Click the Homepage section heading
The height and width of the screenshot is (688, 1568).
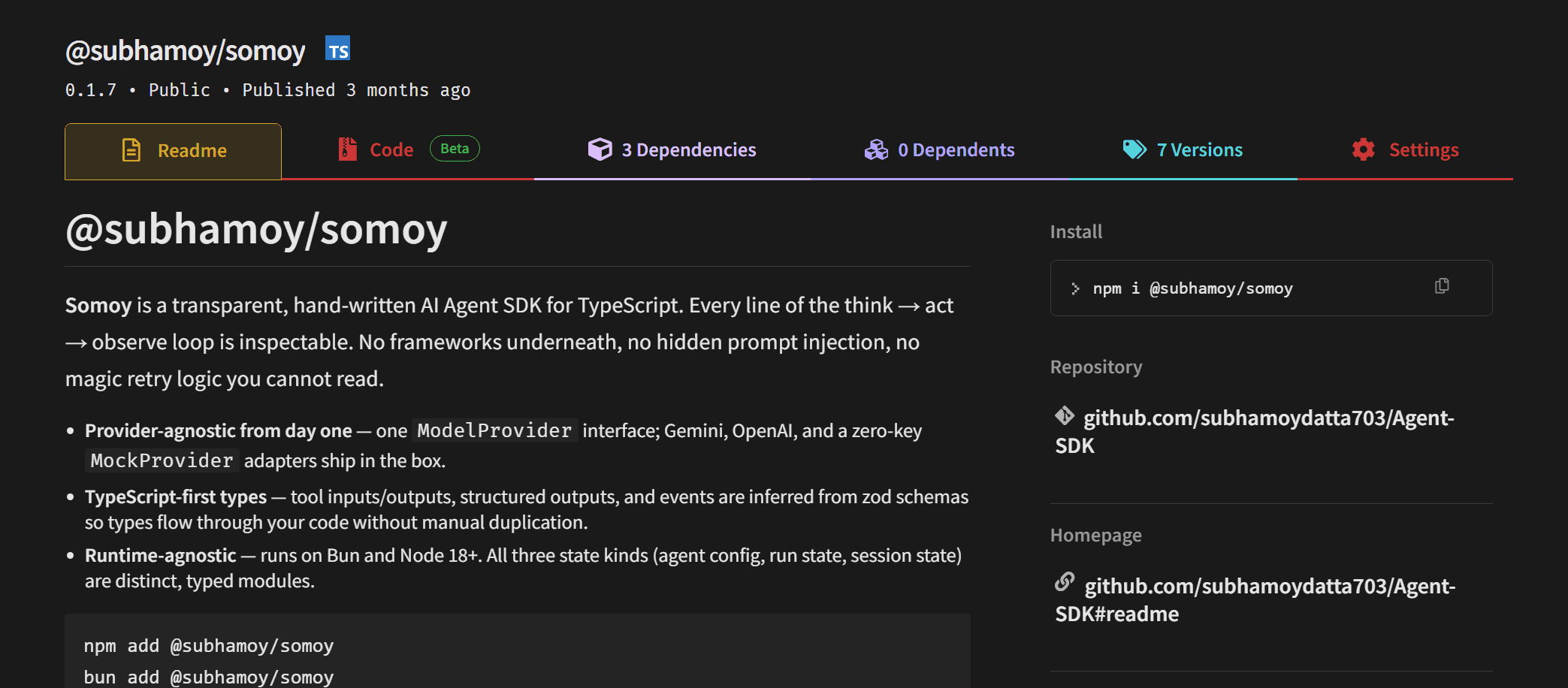coord(1095,535)
